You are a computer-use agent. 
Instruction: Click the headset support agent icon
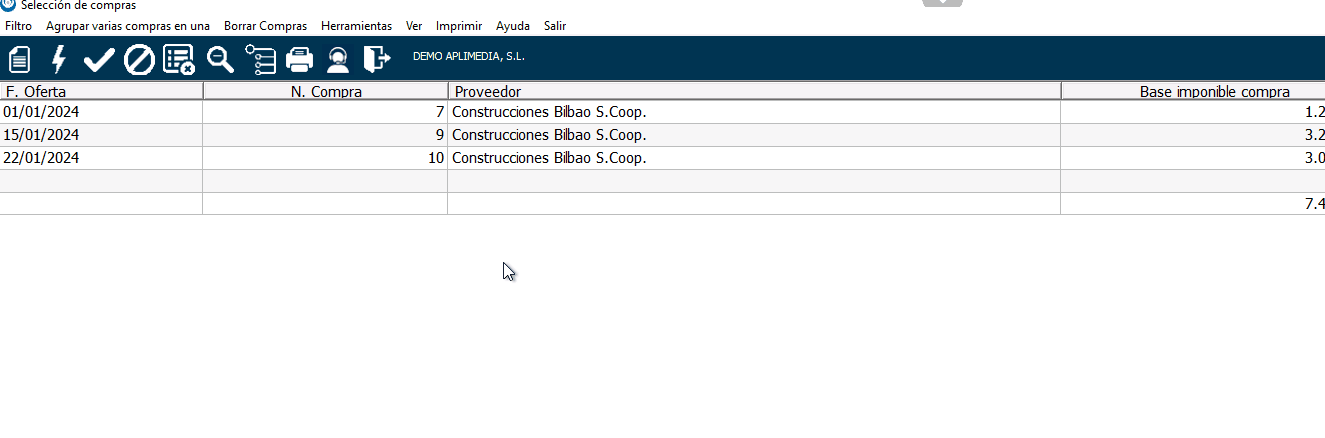click(338, 59)
